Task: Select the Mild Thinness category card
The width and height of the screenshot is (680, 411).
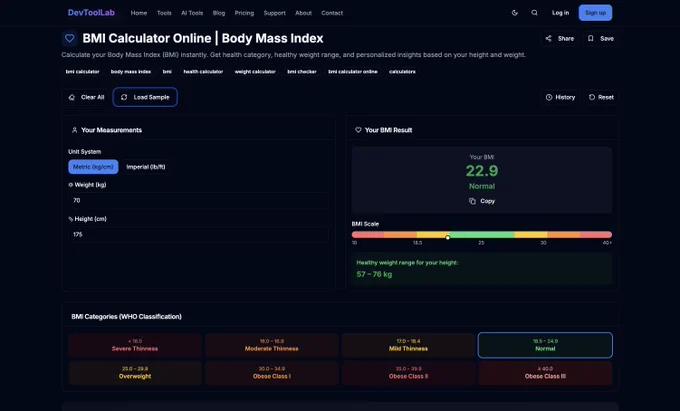Action: [409, 345]
